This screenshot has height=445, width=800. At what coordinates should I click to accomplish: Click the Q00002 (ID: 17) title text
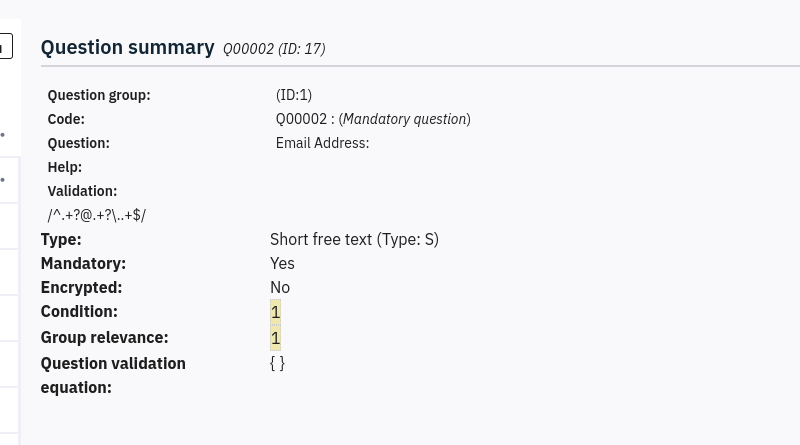click(x=274, y=49)
